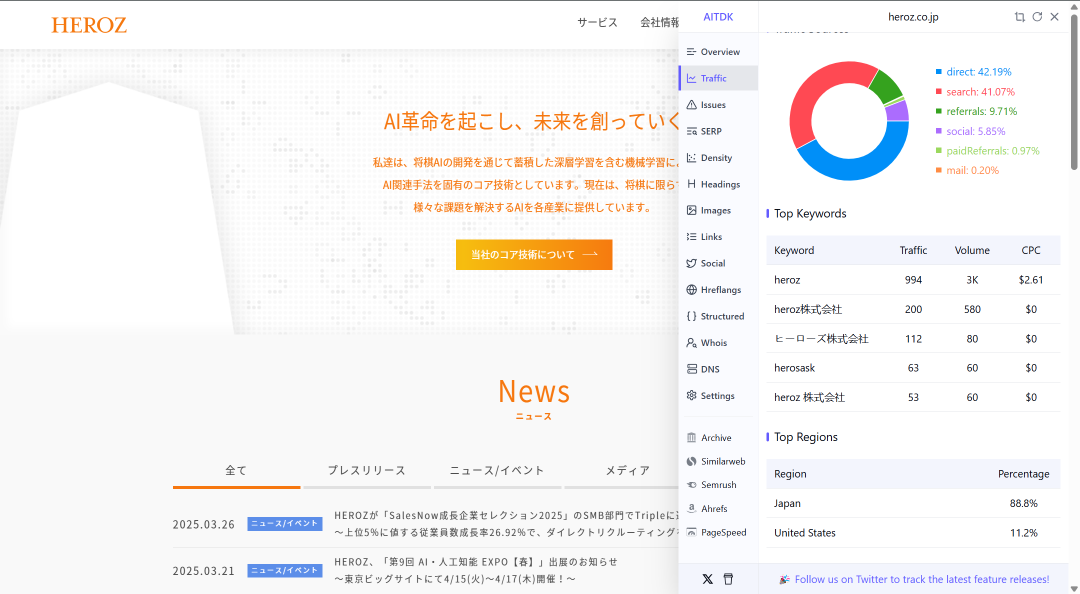Click the ニュース/イベント tag on 2025.03.21 row

coord(284,571)
